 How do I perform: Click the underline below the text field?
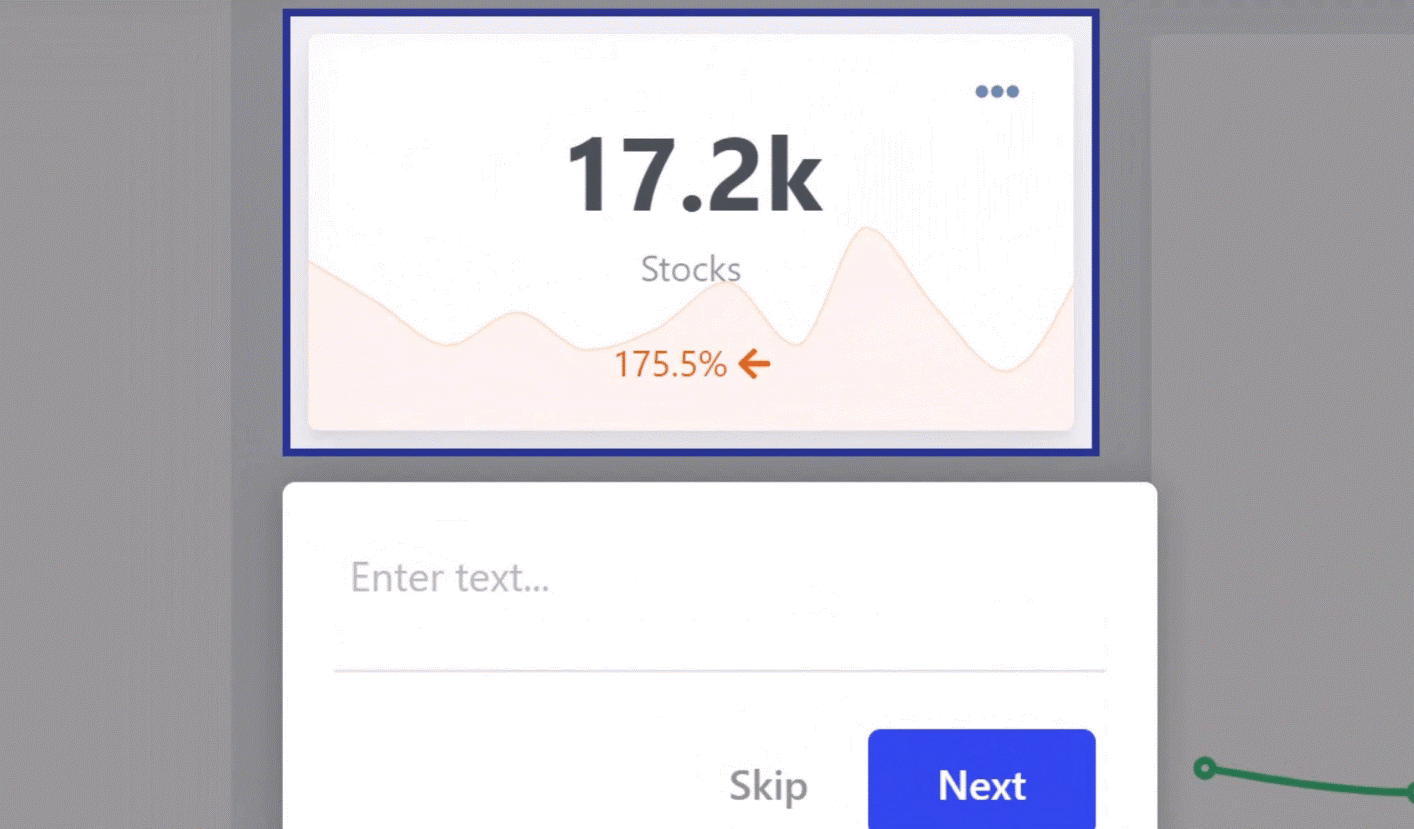click(718, 670)
